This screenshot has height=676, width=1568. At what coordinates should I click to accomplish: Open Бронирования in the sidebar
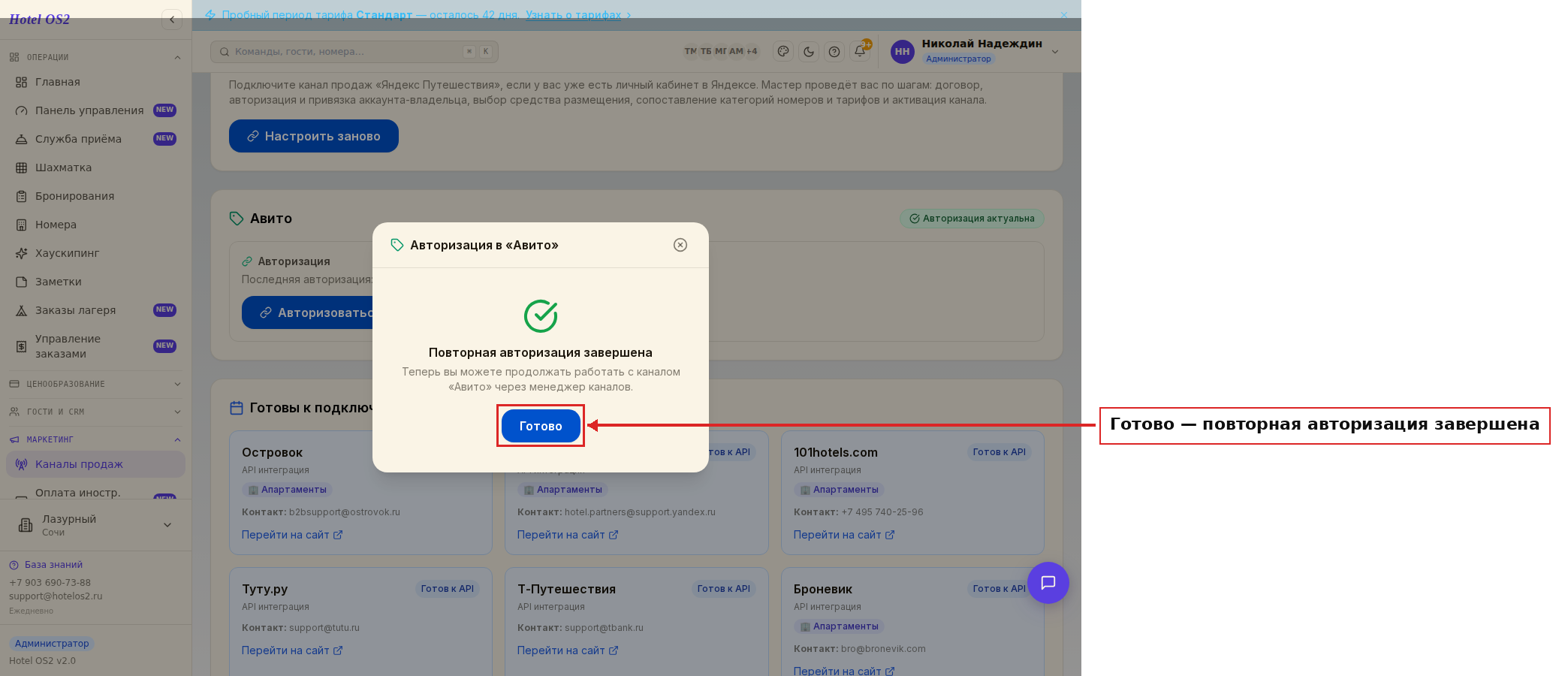(95, 196)
